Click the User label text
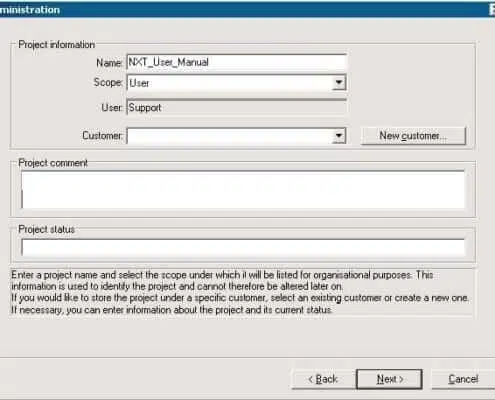 pos(112,107)
